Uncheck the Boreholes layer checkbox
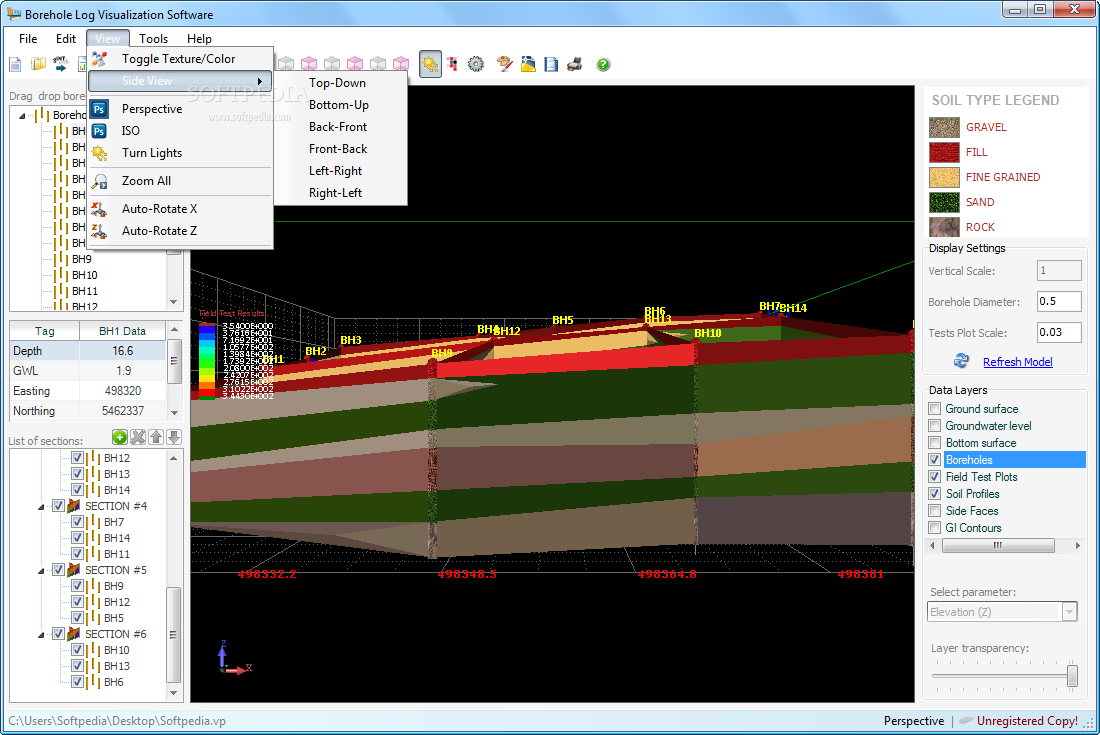The image size is (1100, 735). [934, 460]
